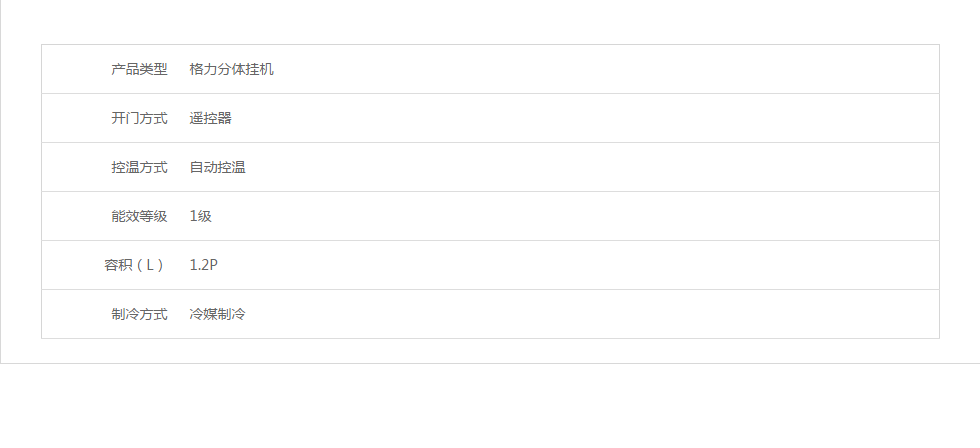Image resolution: width=980 pixels, height=448 pixels.
Task: Click the 制冷方式 label
Action: 139,315
